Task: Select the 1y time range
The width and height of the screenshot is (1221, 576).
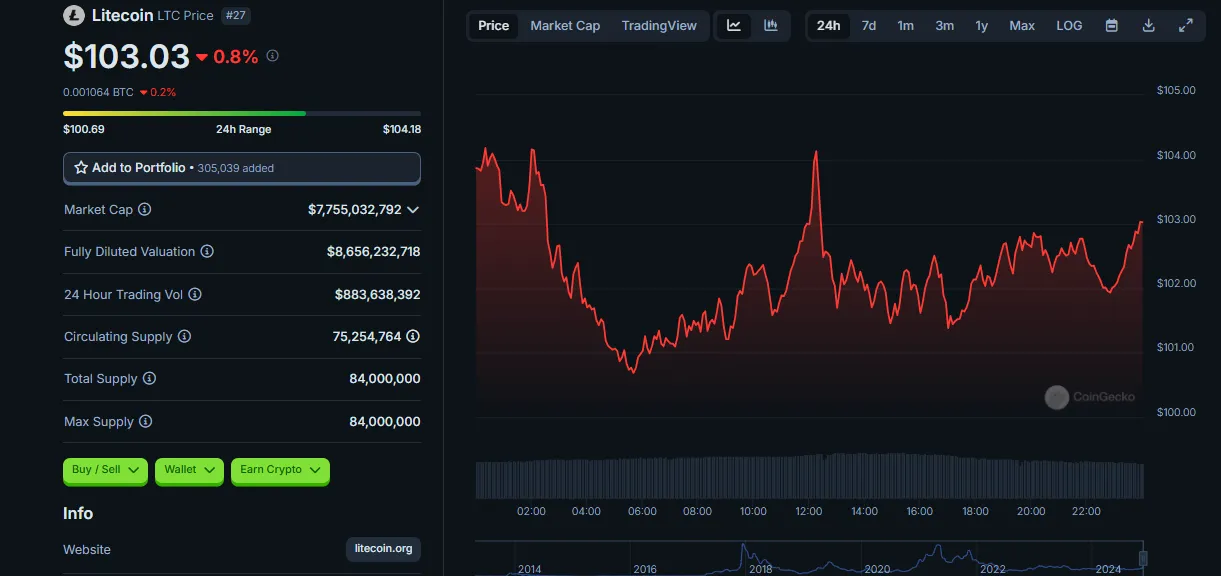Action: (x=982, y=26)
